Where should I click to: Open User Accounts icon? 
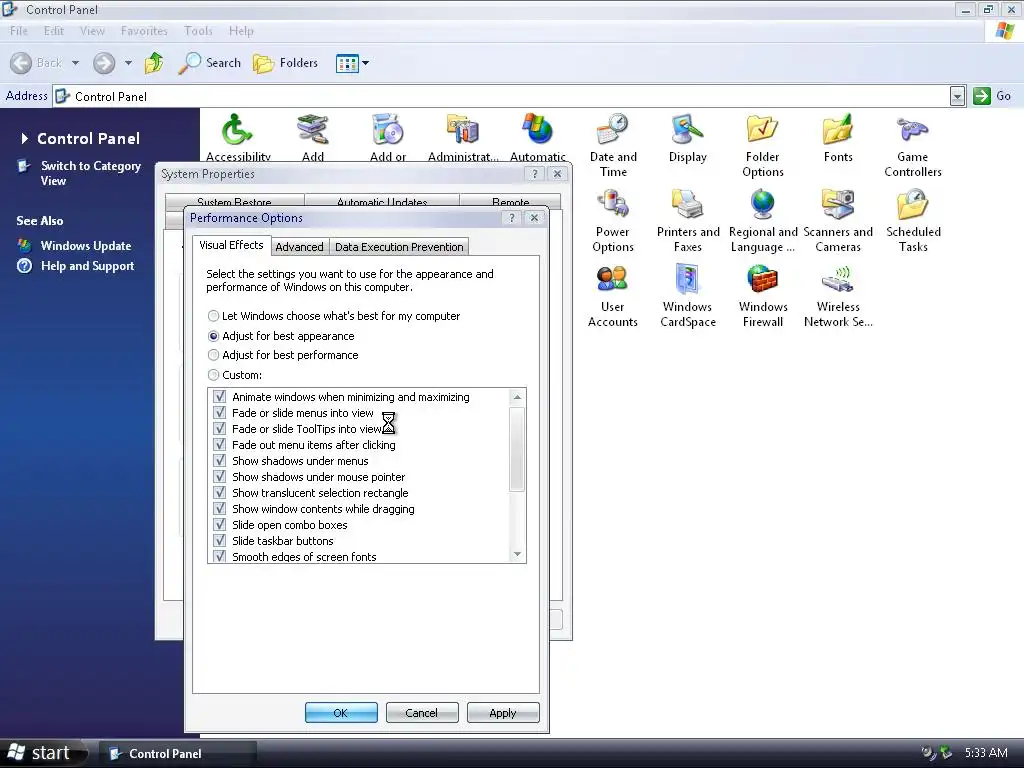pos(613,280)
